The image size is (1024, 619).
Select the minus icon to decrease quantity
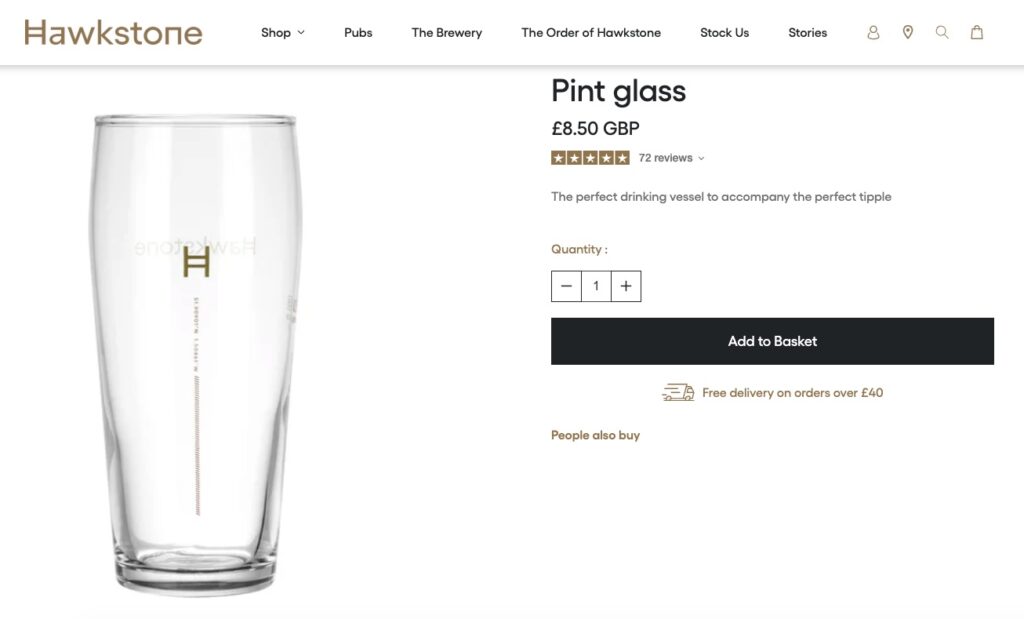pyautogui.click(x=566, y=285)
